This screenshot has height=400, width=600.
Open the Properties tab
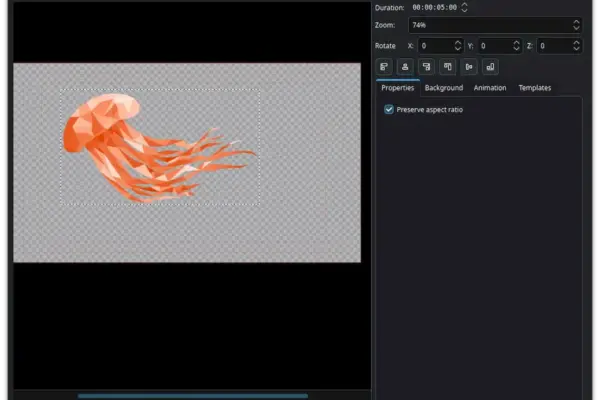tap(398, 88)
